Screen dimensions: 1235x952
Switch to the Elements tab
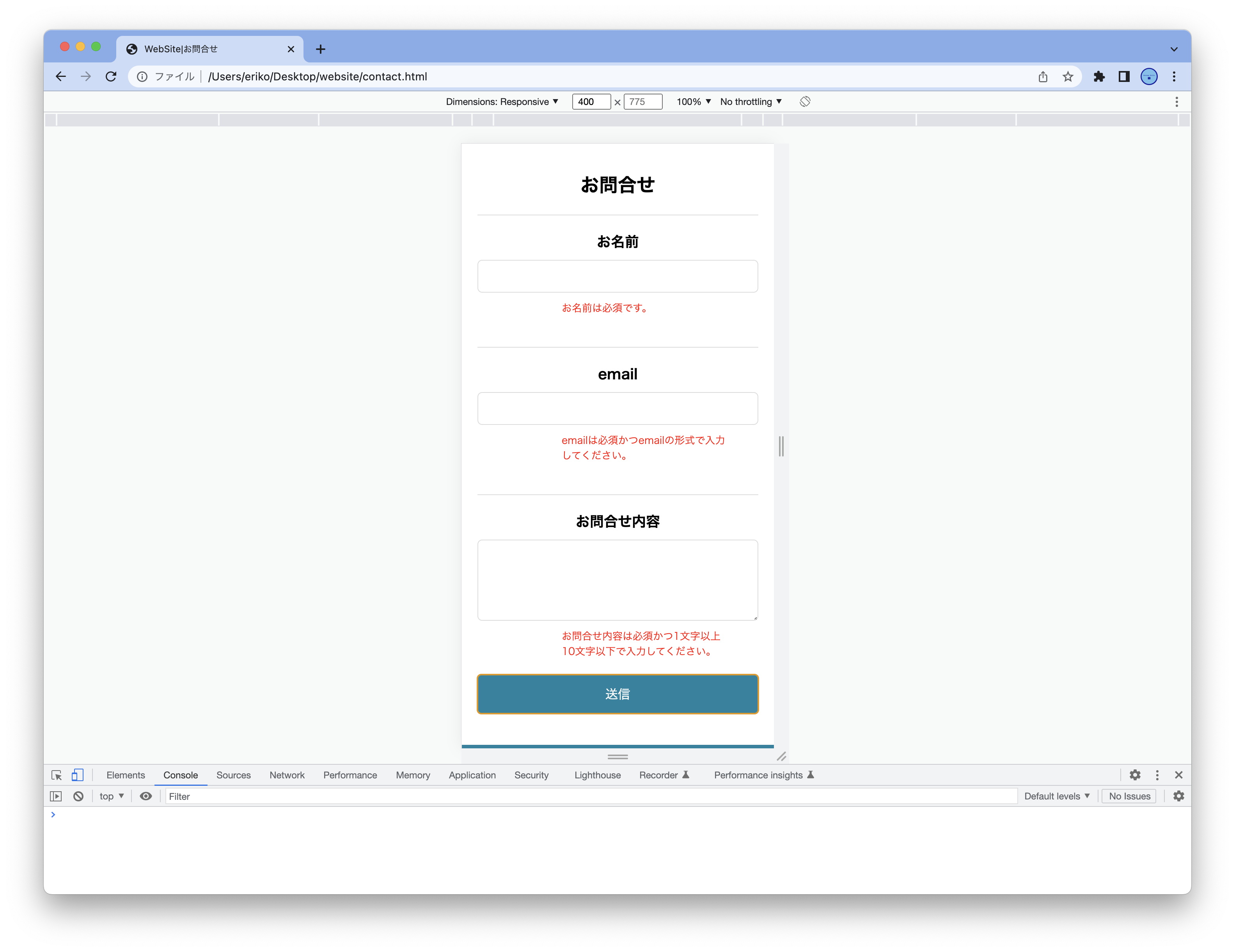[x=126, y=775]
